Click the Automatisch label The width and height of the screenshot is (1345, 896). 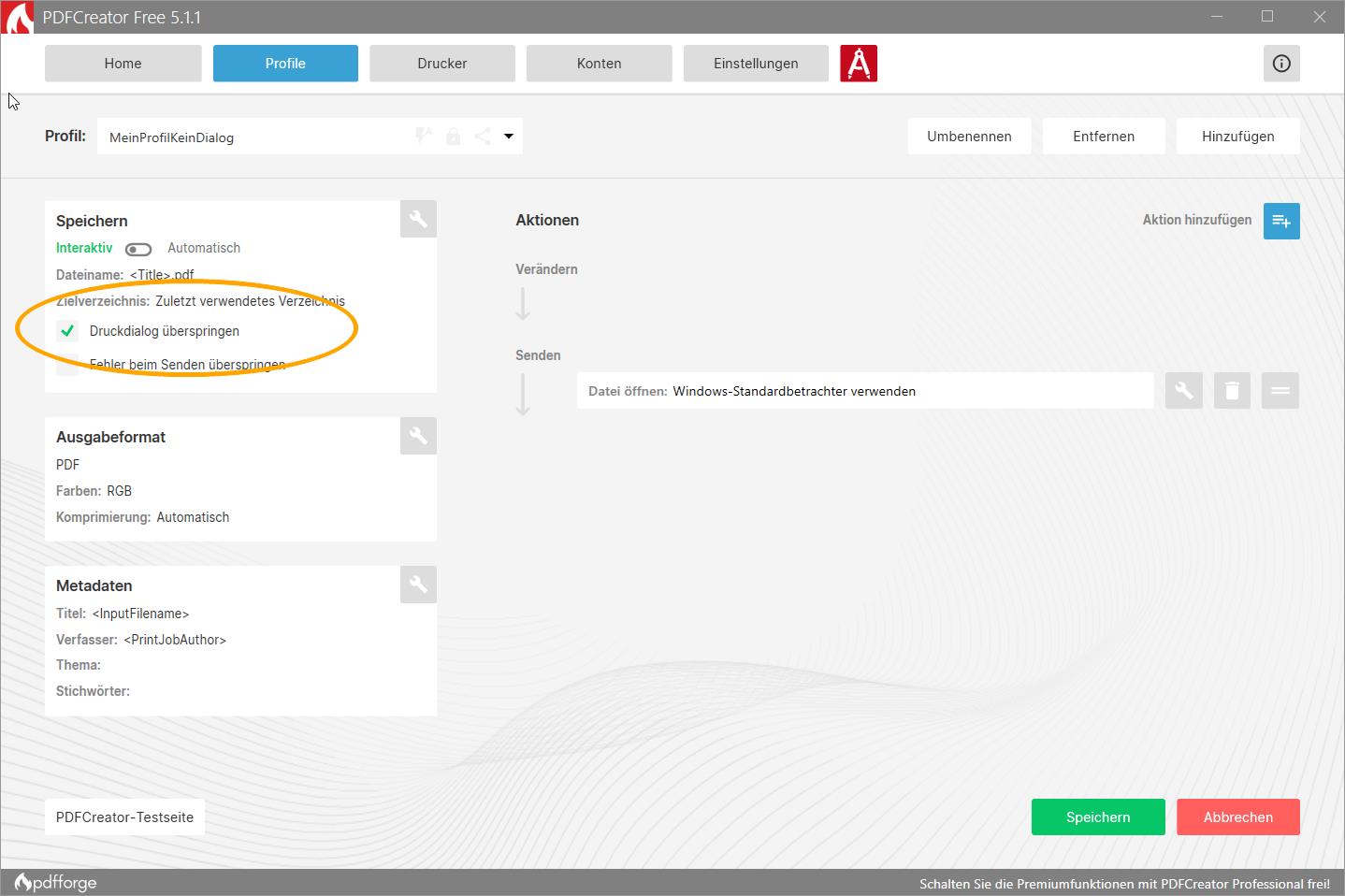[x=204, y=248]
